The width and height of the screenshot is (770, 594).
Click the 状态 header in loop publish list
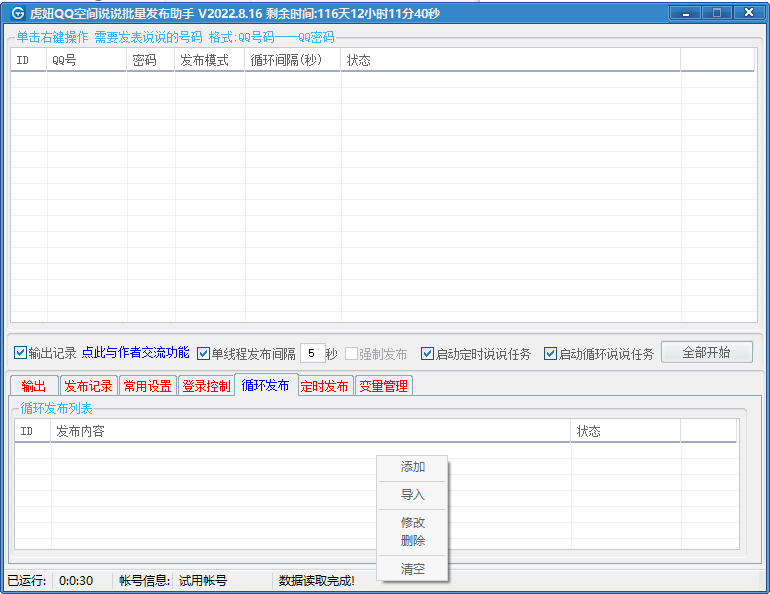click(x=626, y=431)
